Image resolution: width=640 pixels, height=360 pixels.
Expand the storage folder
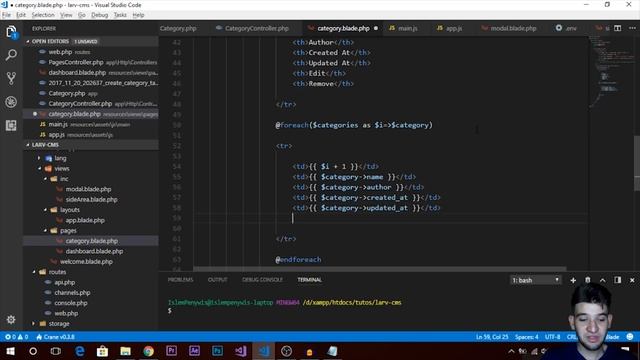59,324
